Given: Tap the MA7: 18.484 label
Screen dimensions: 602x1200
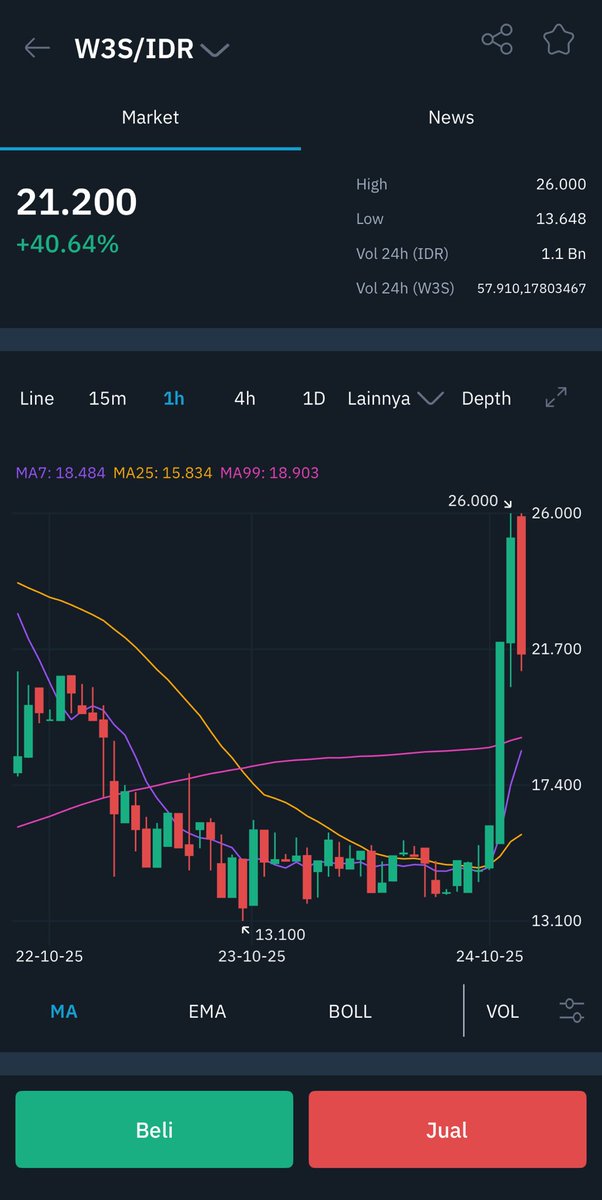Looking at the screenshot, I should click(61, 472).
